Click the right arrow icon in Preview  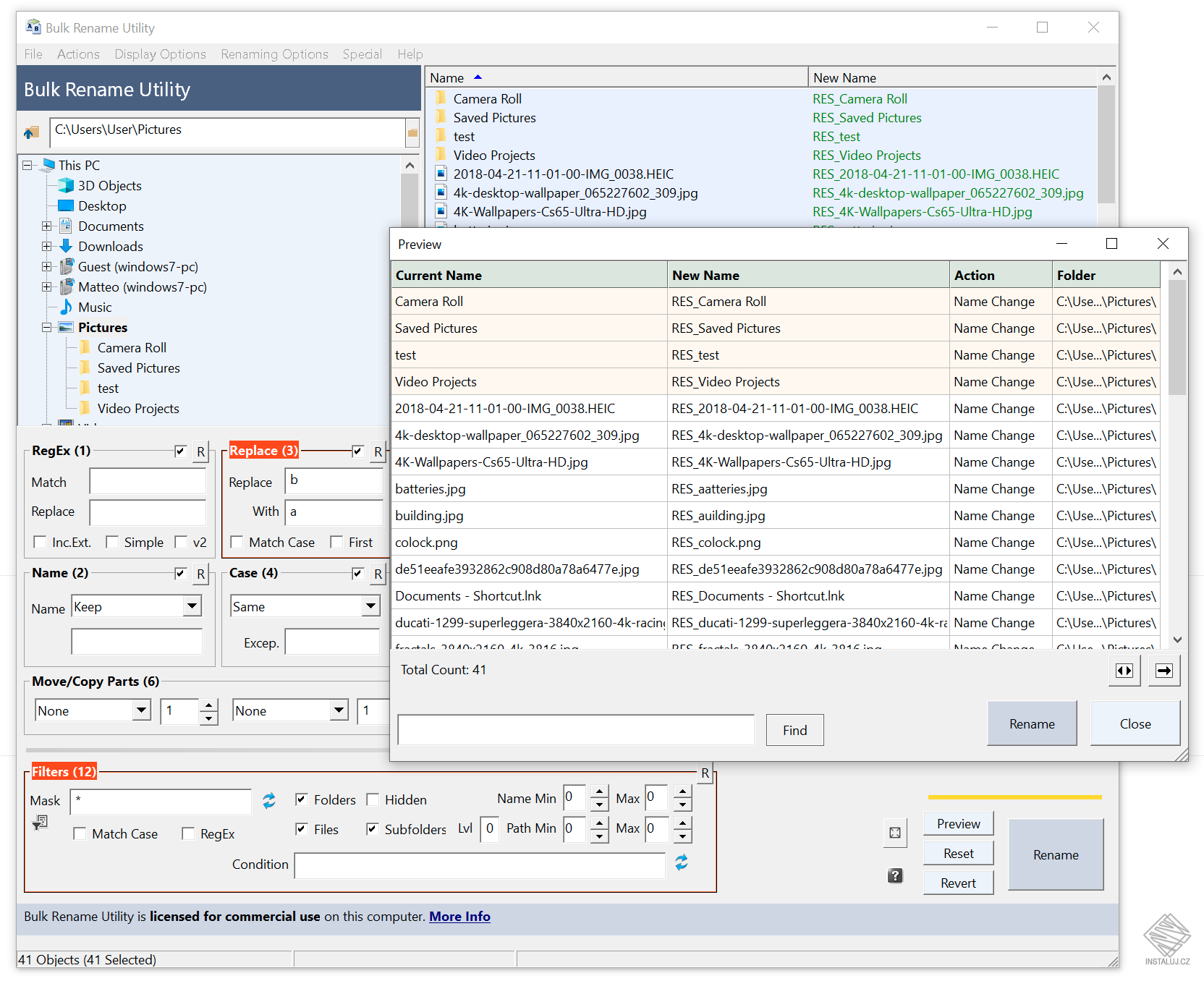[x=1164, y=671]
